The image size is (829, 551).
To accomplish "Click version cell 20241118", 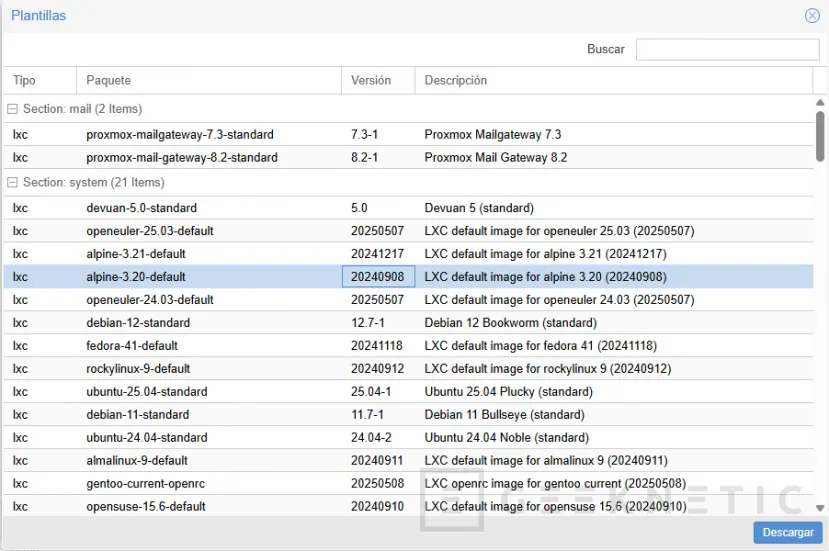I will point(377,346).
